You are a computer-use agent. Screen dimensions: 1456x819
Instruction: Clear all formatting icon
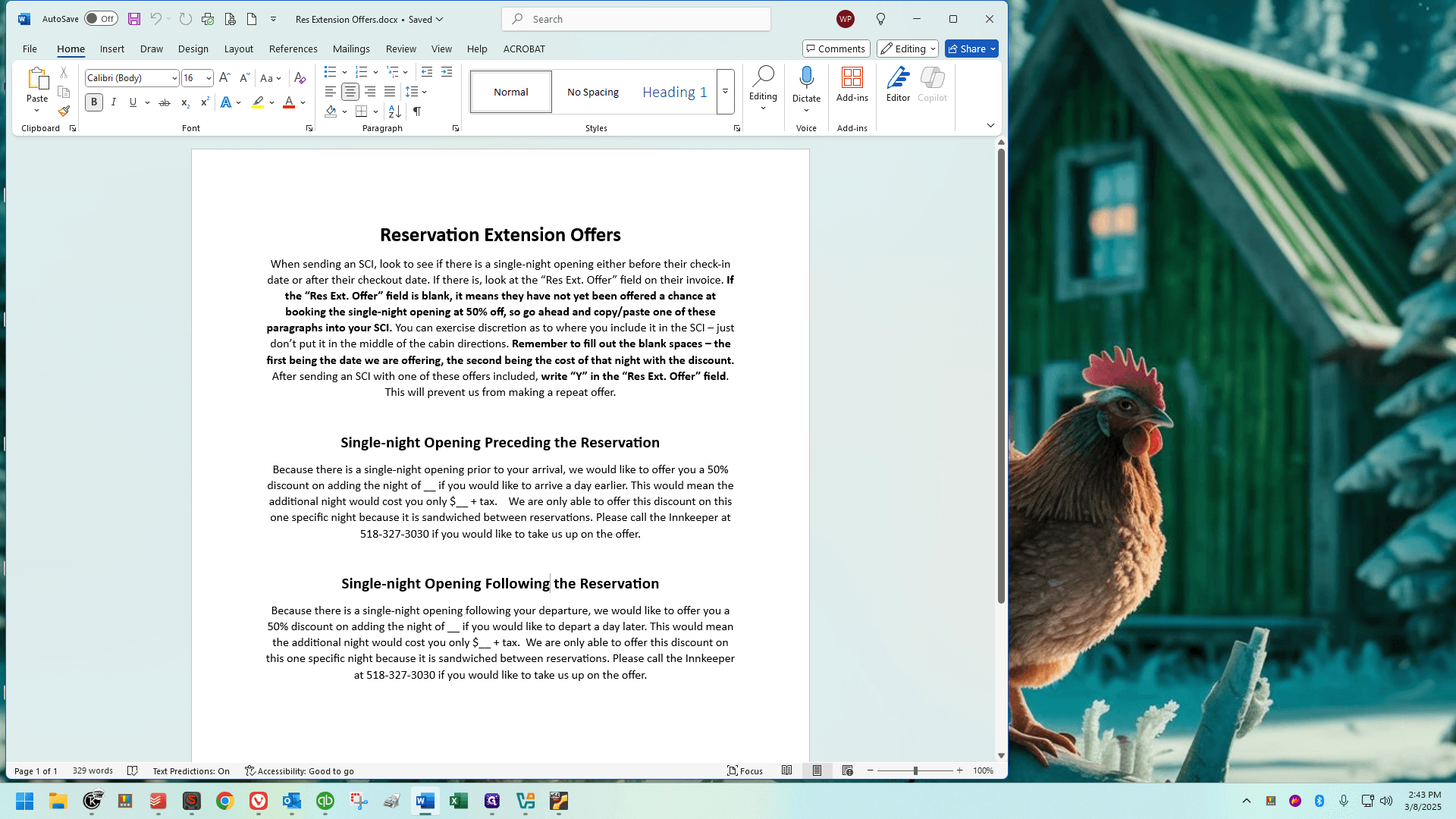click(300, 77)
